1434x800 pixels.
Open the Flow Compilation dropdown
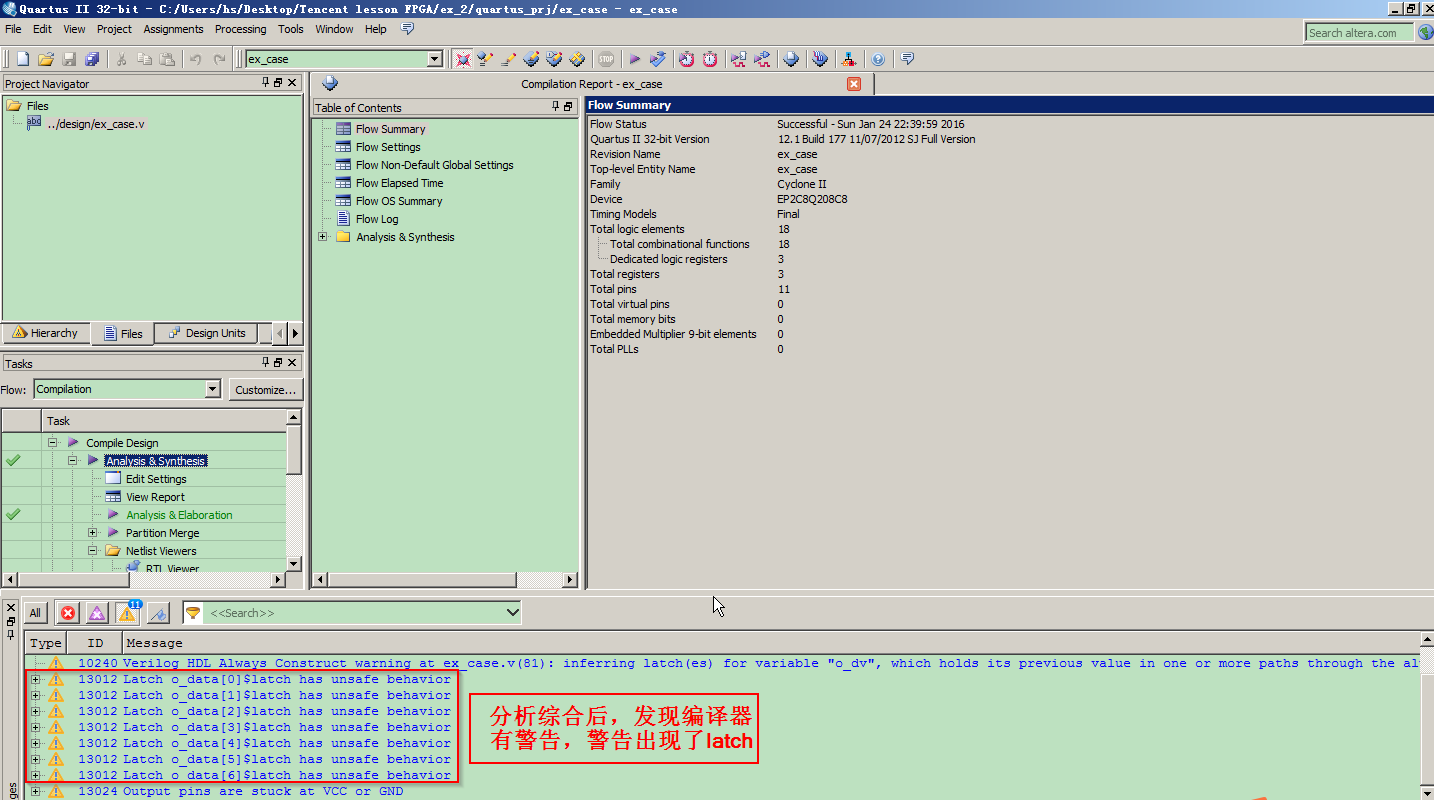click(212, 389)
